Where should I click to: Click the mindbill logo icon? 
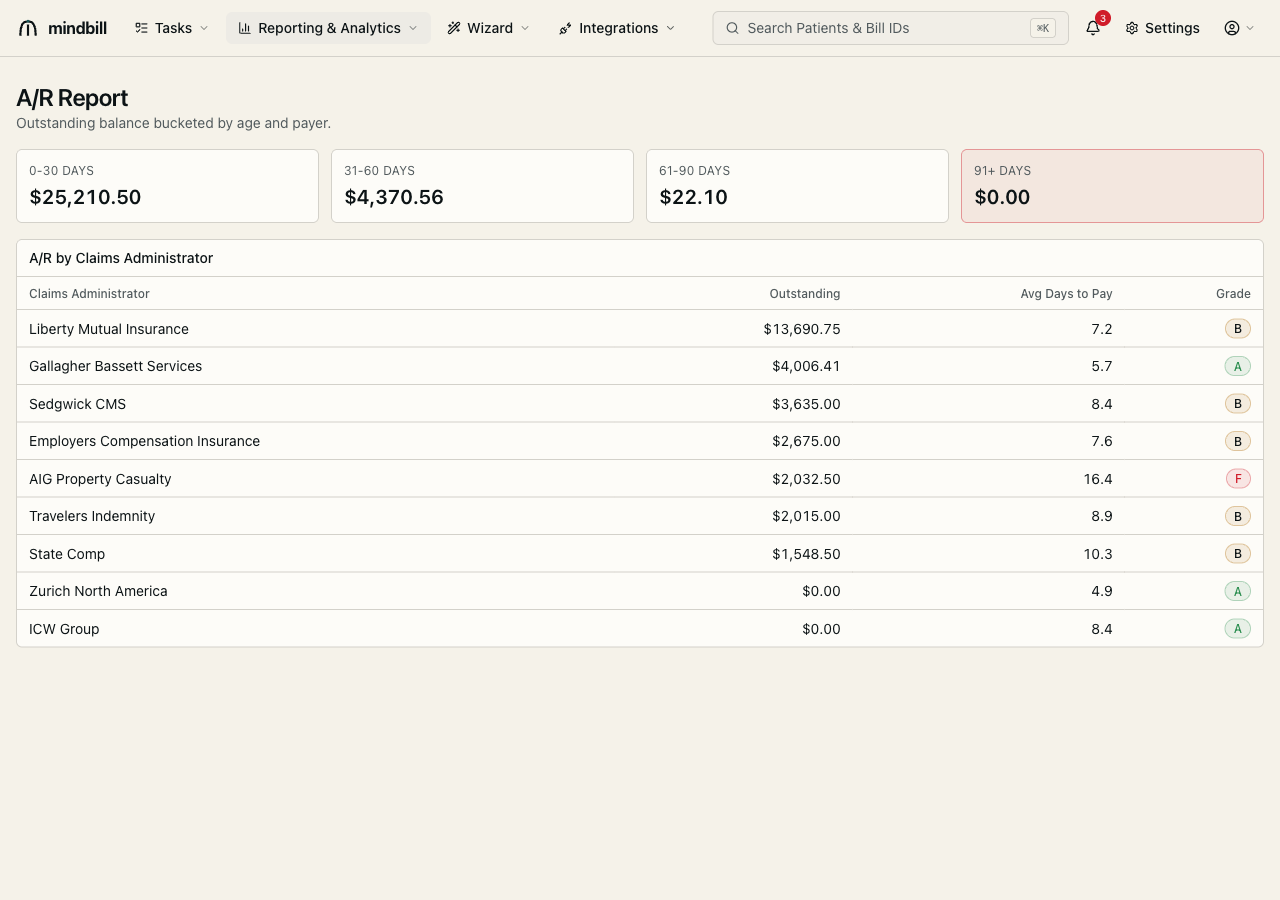click(x=28, y=28)
